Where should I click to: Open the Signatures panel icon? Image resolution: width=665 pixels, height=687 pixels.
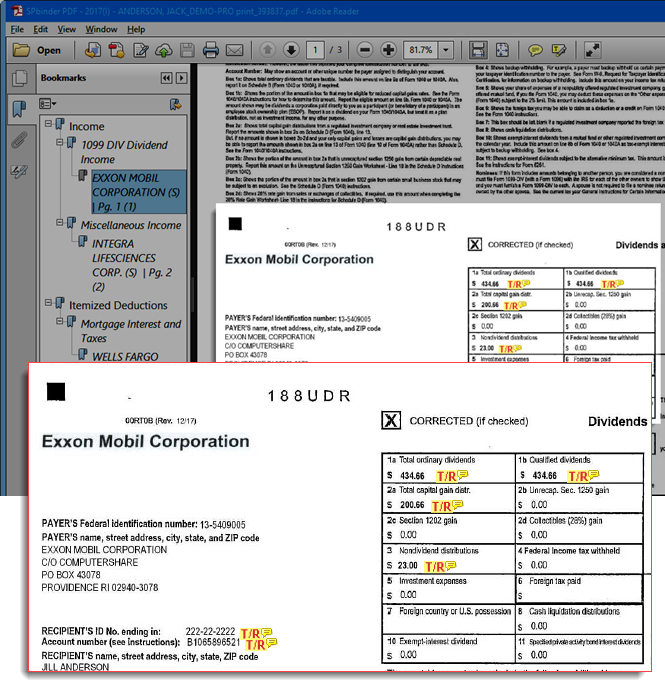(x=18, y=173)
